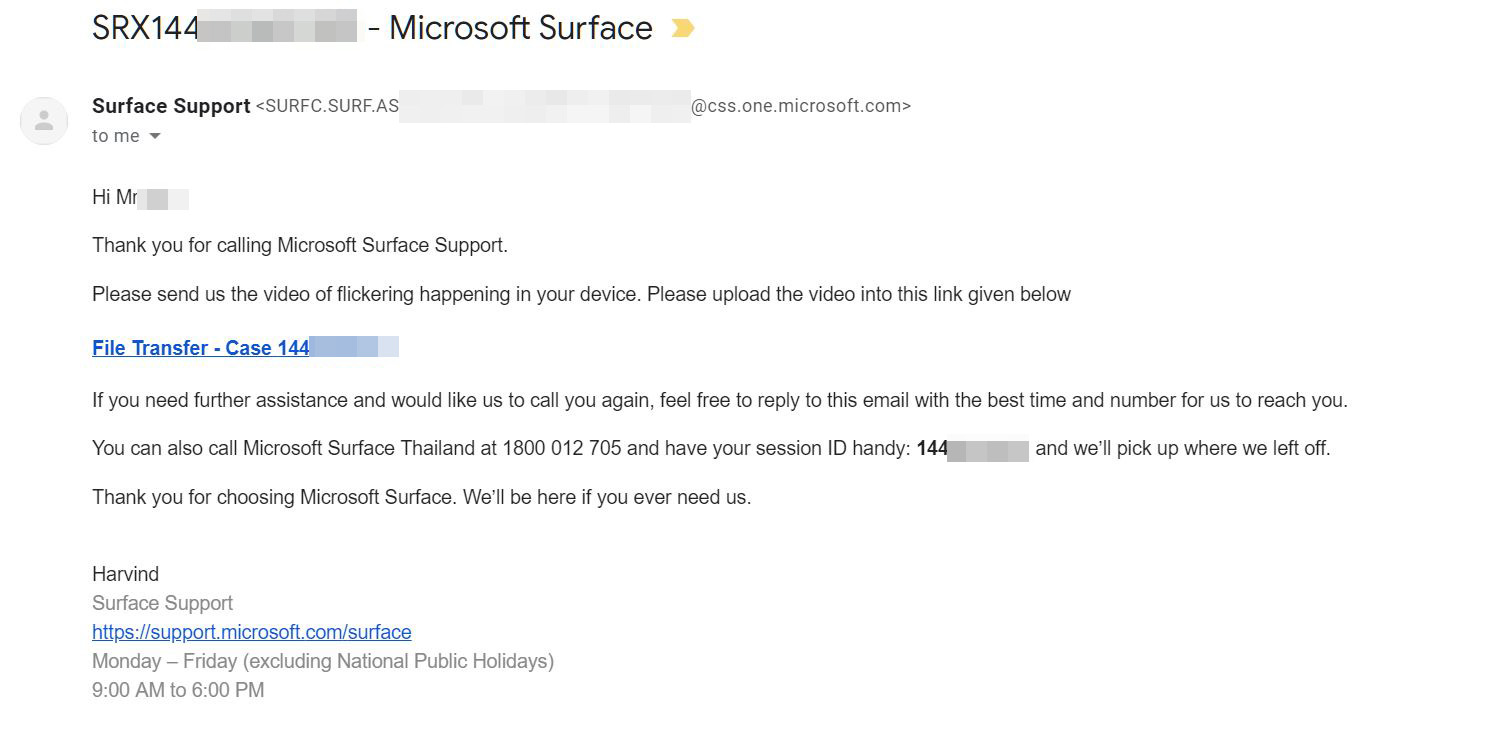Viewport: 1505px width, 740px height.
Task: Click the "Thank you for choosing Microsoft Surface" line
Action: pyautogui.click(x=421, y=497)
